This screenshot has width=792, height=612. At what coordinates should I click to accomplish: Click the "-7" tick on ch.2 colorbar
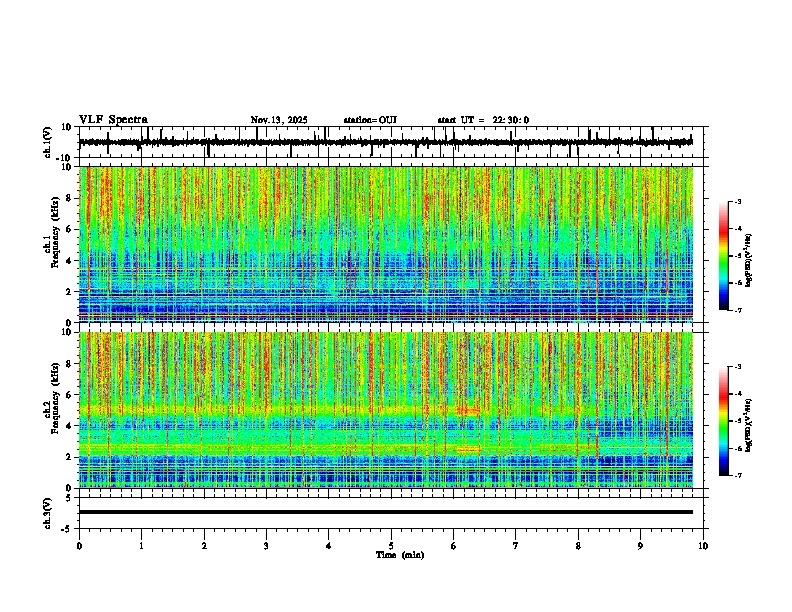pos(738,475)
